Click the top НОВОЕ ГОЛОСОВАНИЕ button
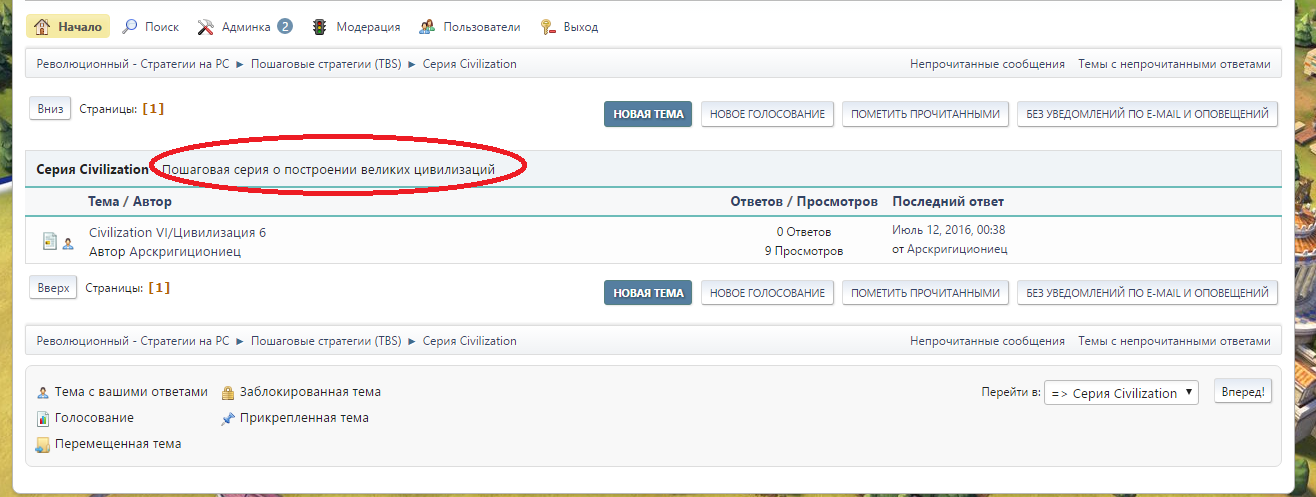The width and height of the screenshot is (1316, 497). point(768,114)
